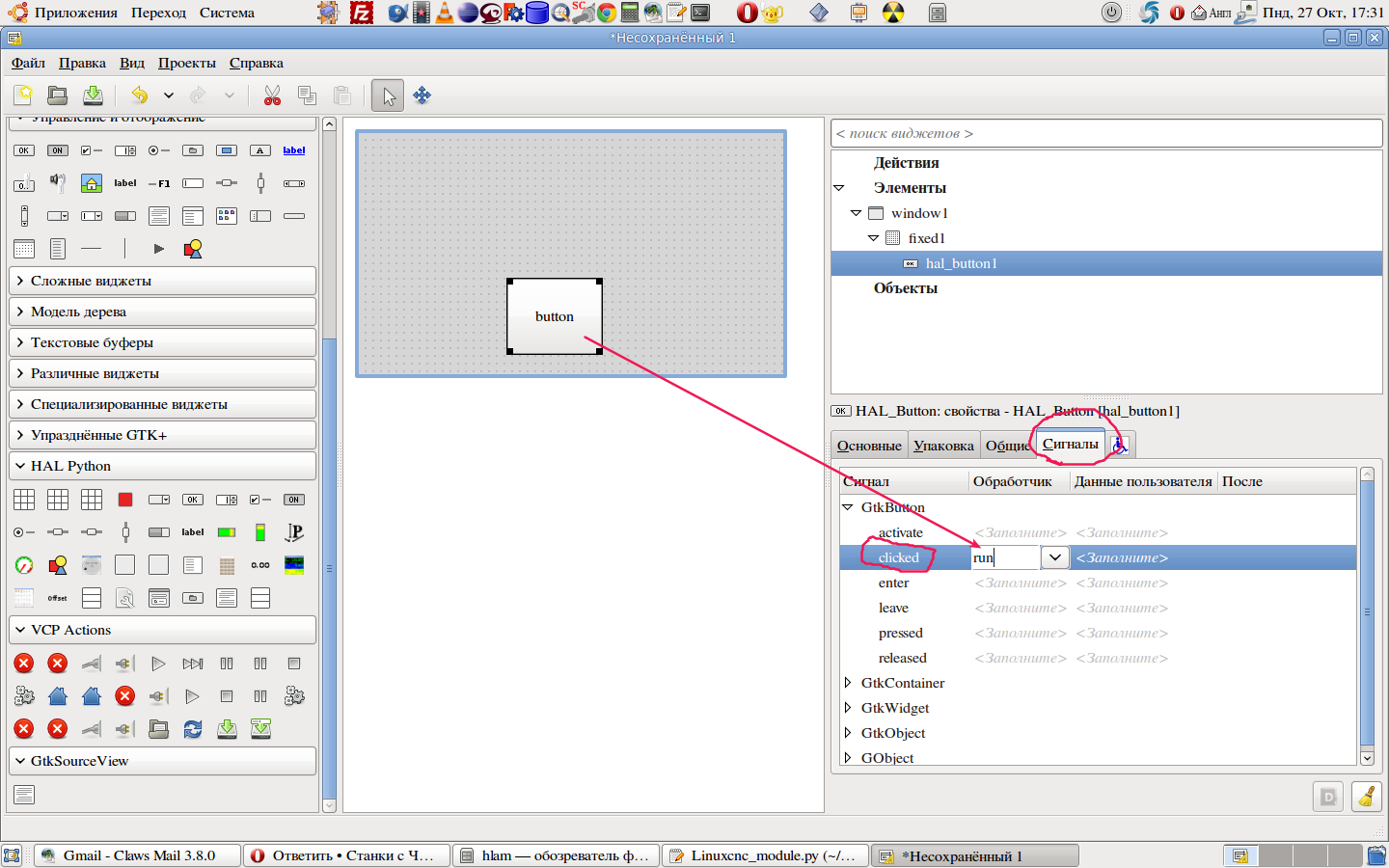
Task: Pick the volume button speaker widget
Action: point(58,182)
